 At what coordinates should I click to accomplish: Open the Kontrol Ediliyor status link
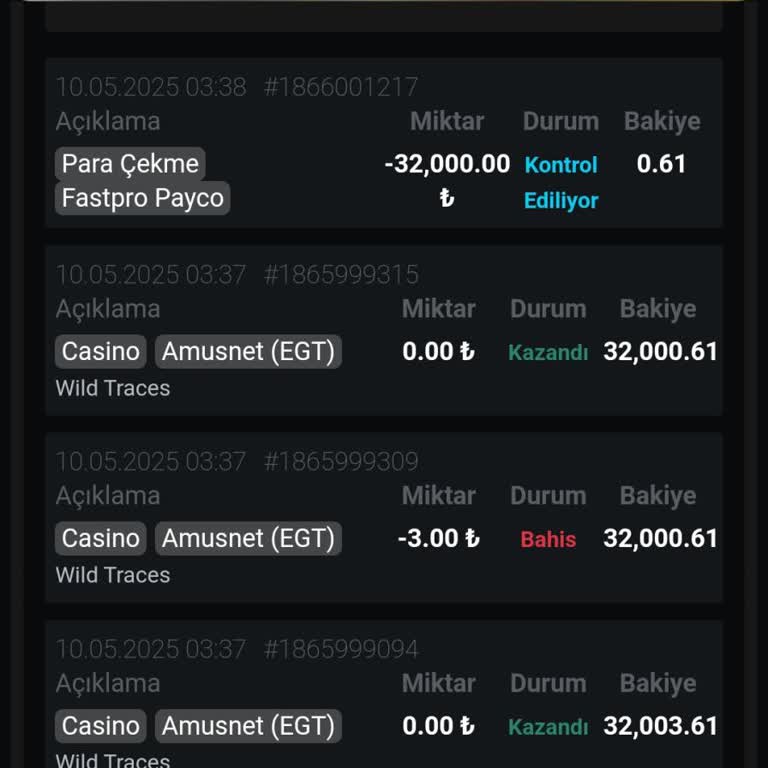tap(561, 182)
